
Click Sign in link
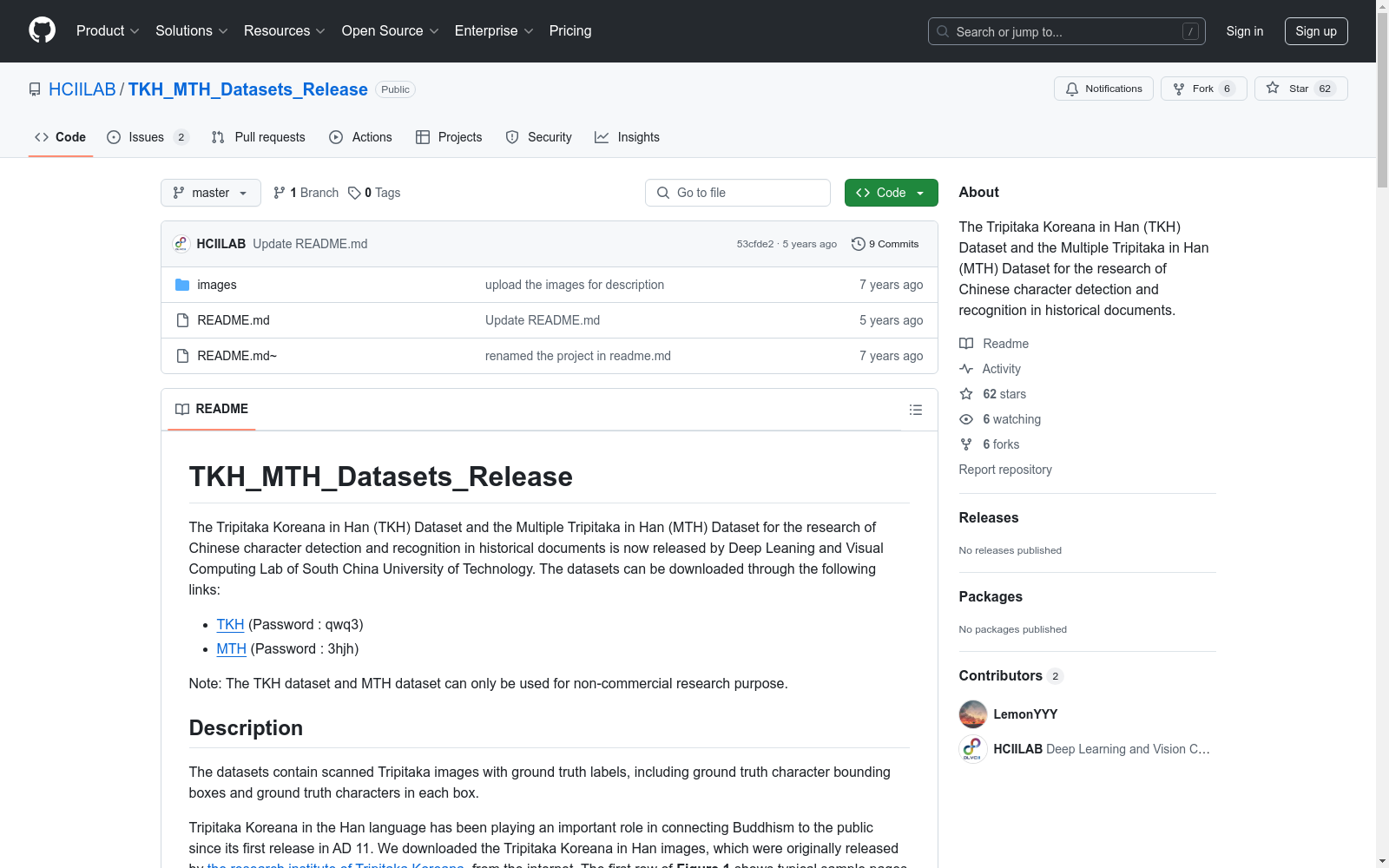[x=1245, y=31]
